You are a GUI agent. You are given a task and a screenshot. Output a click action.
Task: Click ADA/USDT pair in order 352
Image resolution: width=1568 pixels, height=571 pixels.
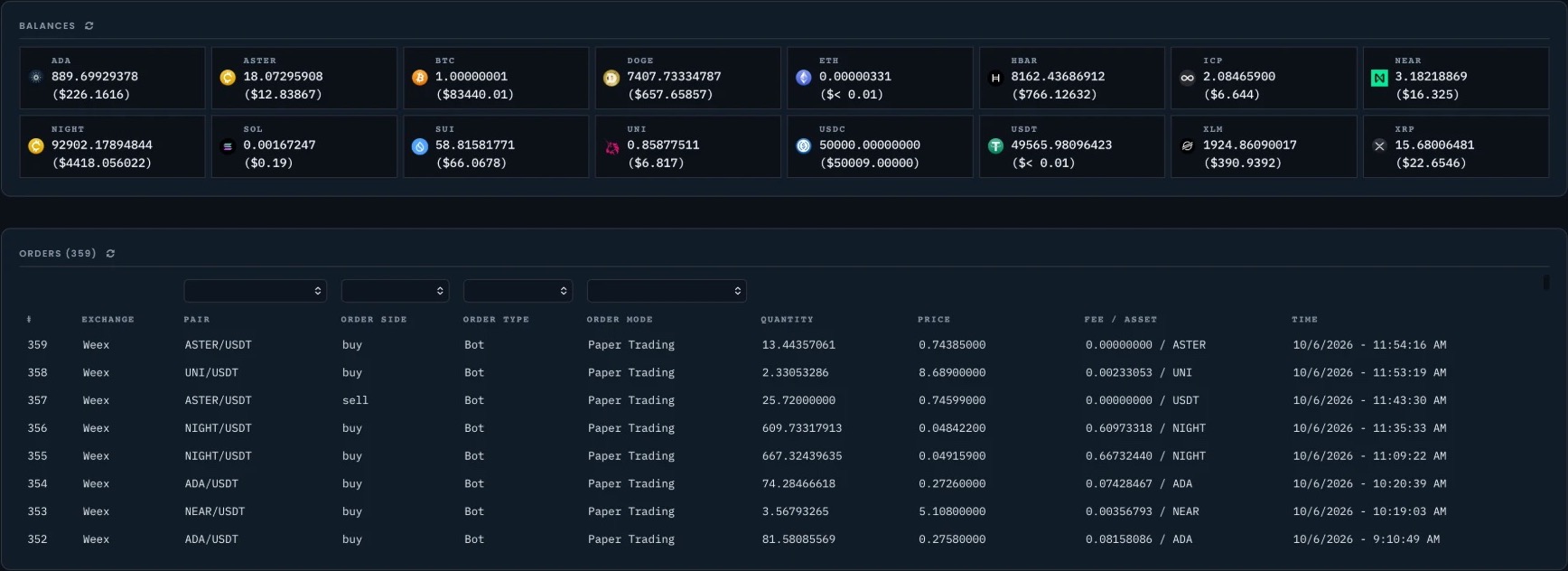pos(211,539)
